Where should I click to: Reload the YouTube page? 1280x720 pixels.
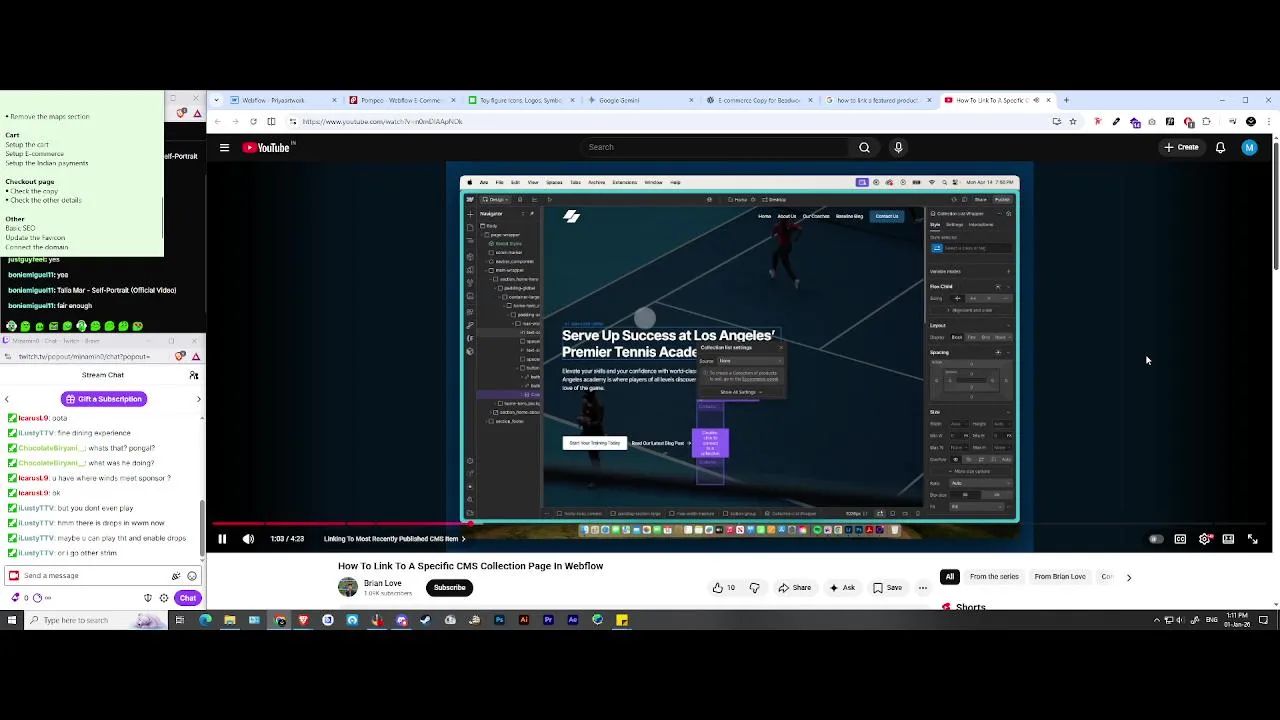point(253,121)
